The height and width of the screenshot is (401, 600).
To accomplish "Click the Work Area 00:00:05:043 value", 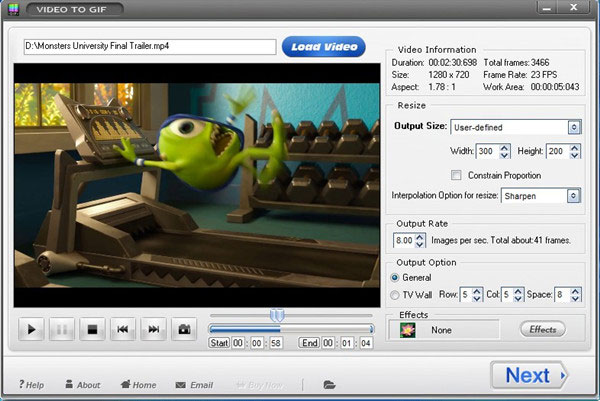I will tap(555, 87).
